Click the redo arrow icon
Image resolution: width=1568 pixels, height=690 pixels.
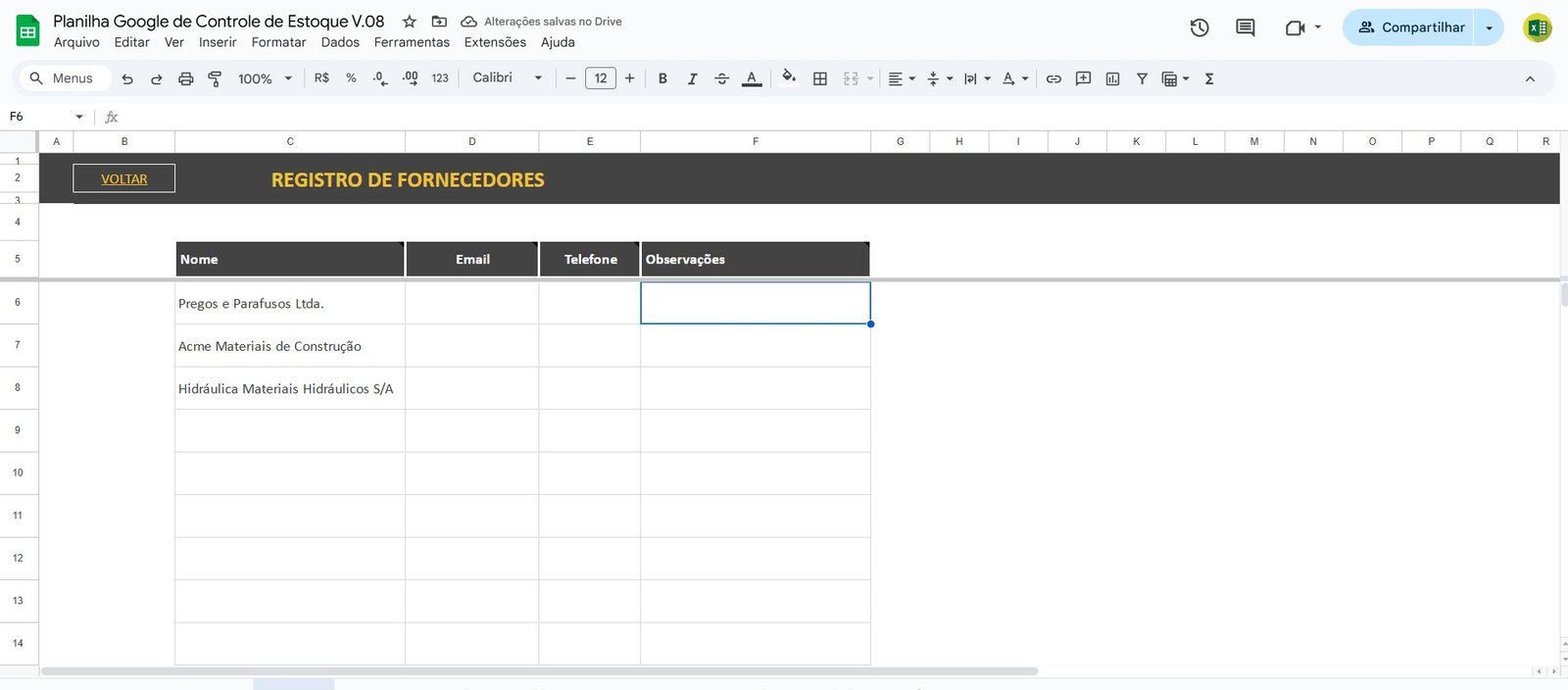(156, 78)
